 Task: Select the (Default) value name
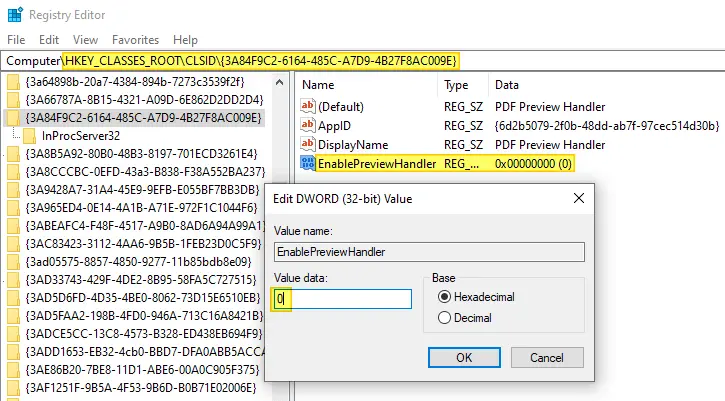(341, 107)
